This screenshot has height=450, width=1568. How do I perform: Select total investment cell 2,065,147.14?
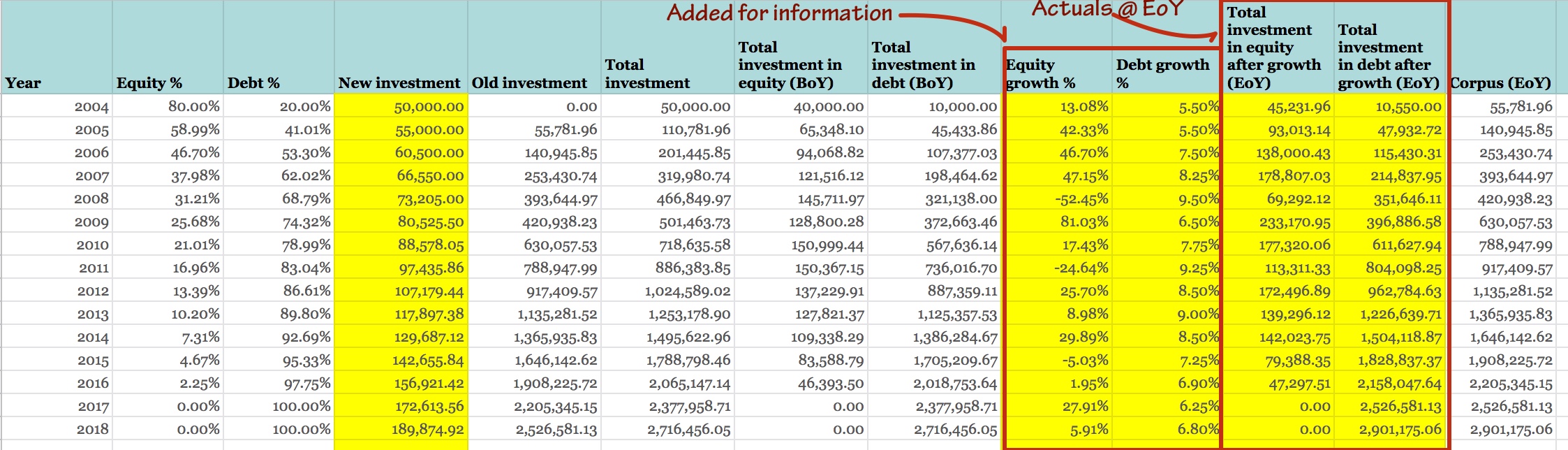[667, 383]
